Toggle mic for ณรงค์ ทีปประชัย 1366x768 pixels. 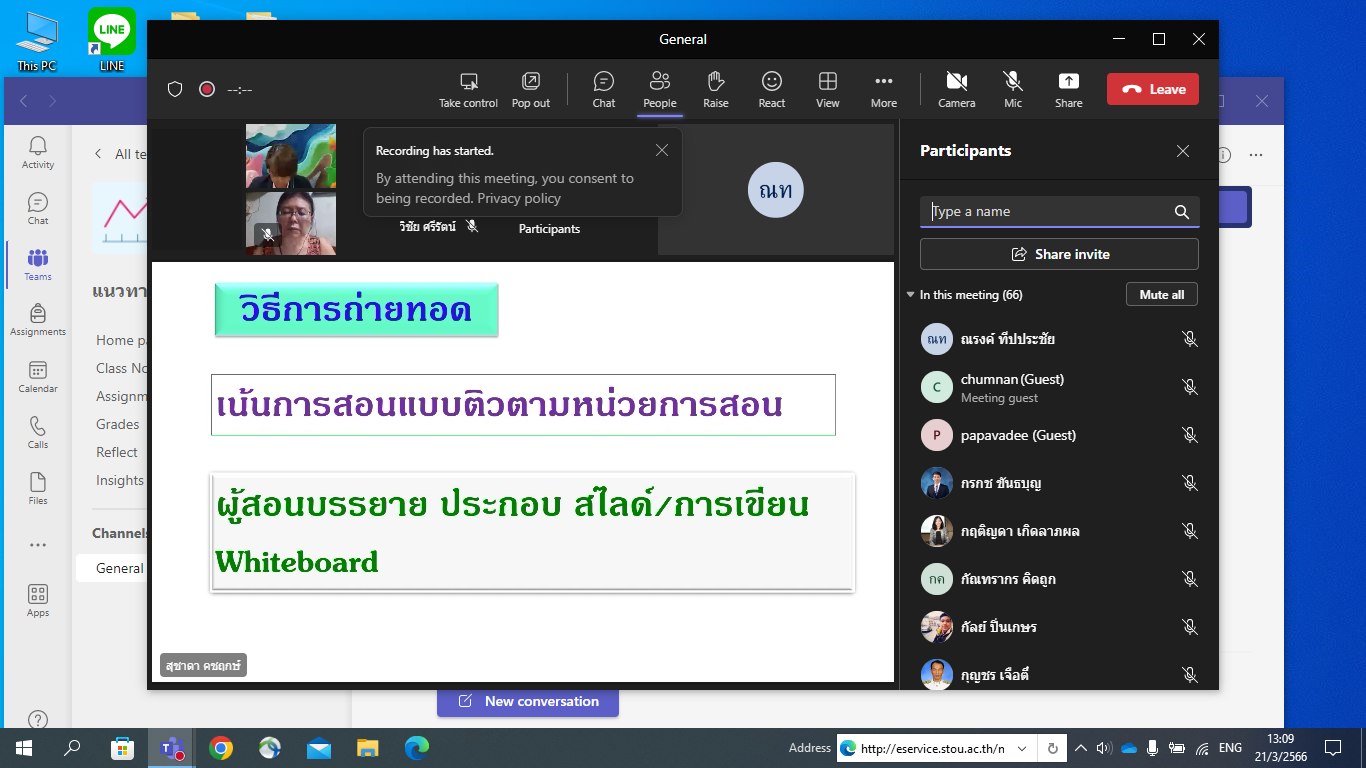(1190, 339)
